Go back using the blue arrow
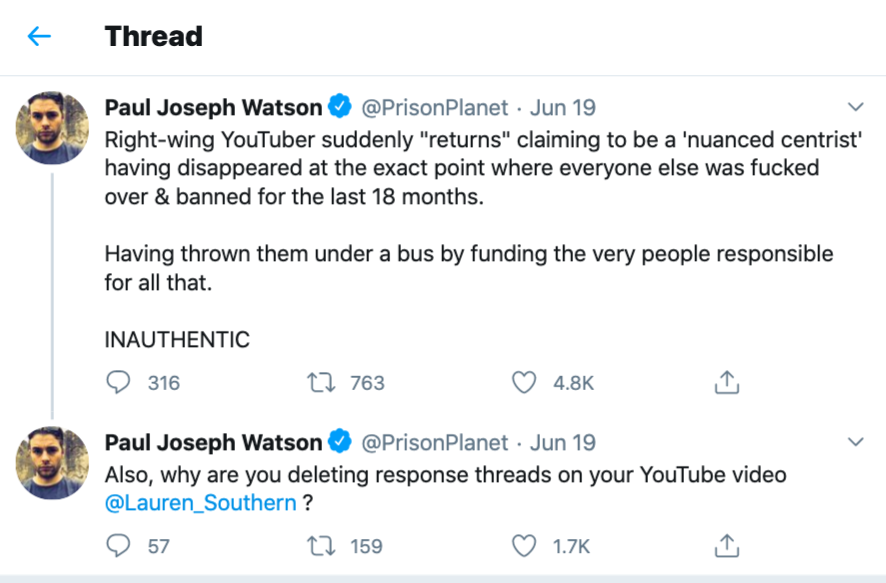 39,37
